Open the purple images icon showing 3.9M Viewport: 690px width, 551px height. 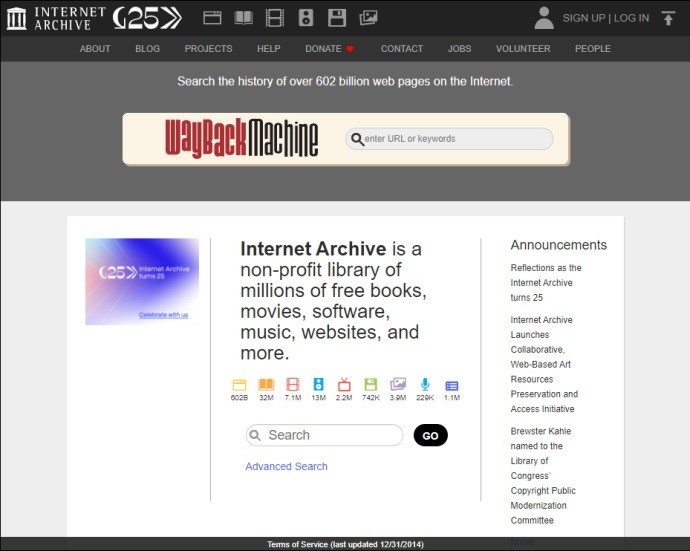click(x=398, y=385)
